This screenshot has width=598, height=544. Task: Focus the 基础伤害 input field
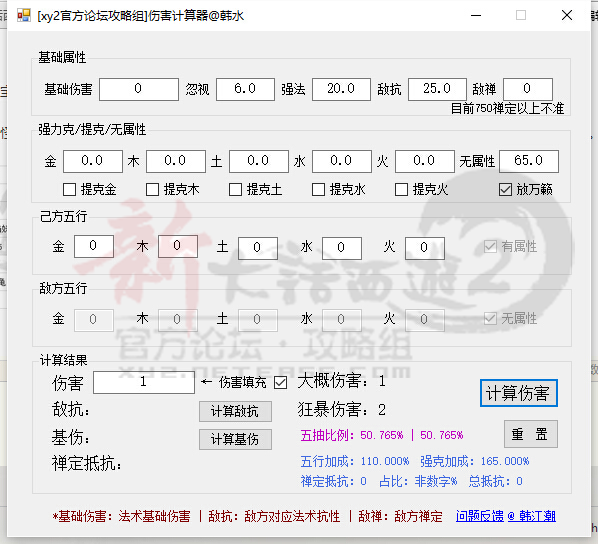139,90
